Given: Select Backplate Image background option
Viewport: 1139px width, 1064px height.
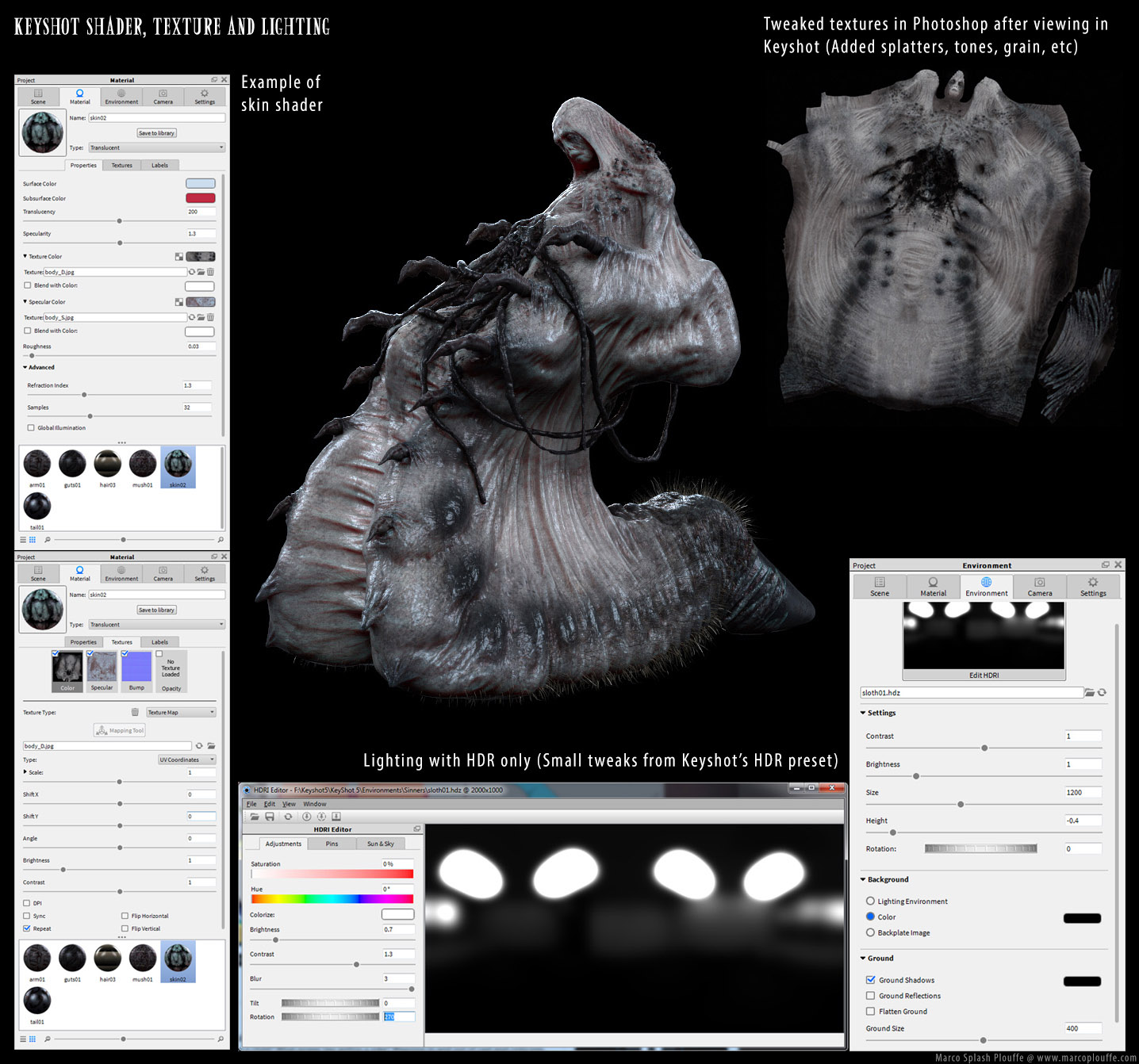Looking at the screenshot, I should point(870,932).
